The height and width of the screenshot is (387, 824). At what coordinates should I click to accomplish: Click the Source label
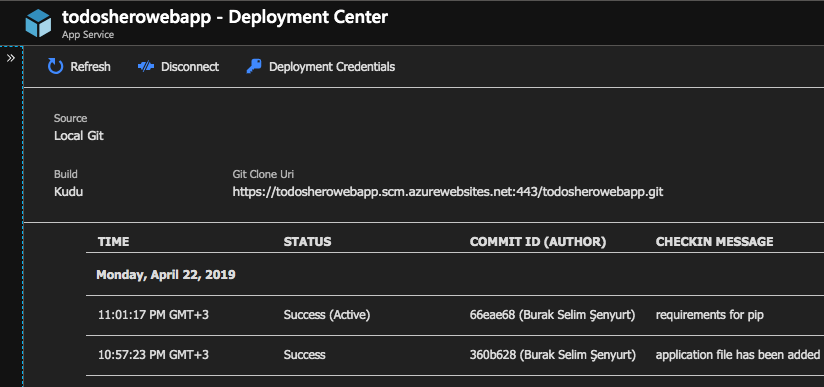(x=70, y=118)
